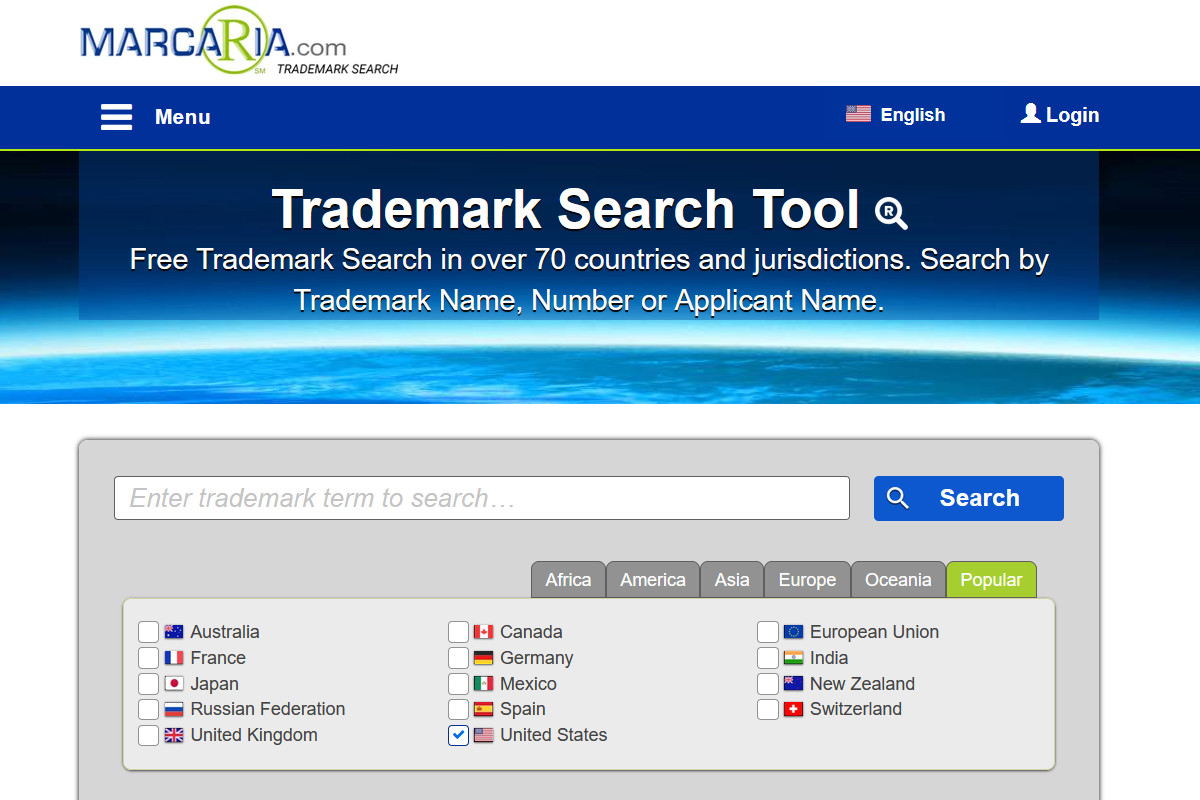Check the France checkbox

[x=148, y=658]
